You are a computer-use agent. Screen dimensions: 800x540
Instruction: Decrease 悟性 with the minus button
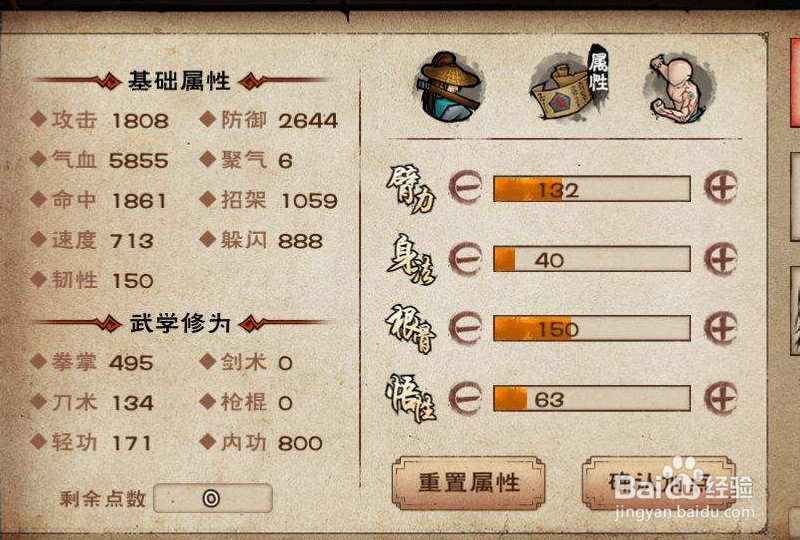(465, 398)
